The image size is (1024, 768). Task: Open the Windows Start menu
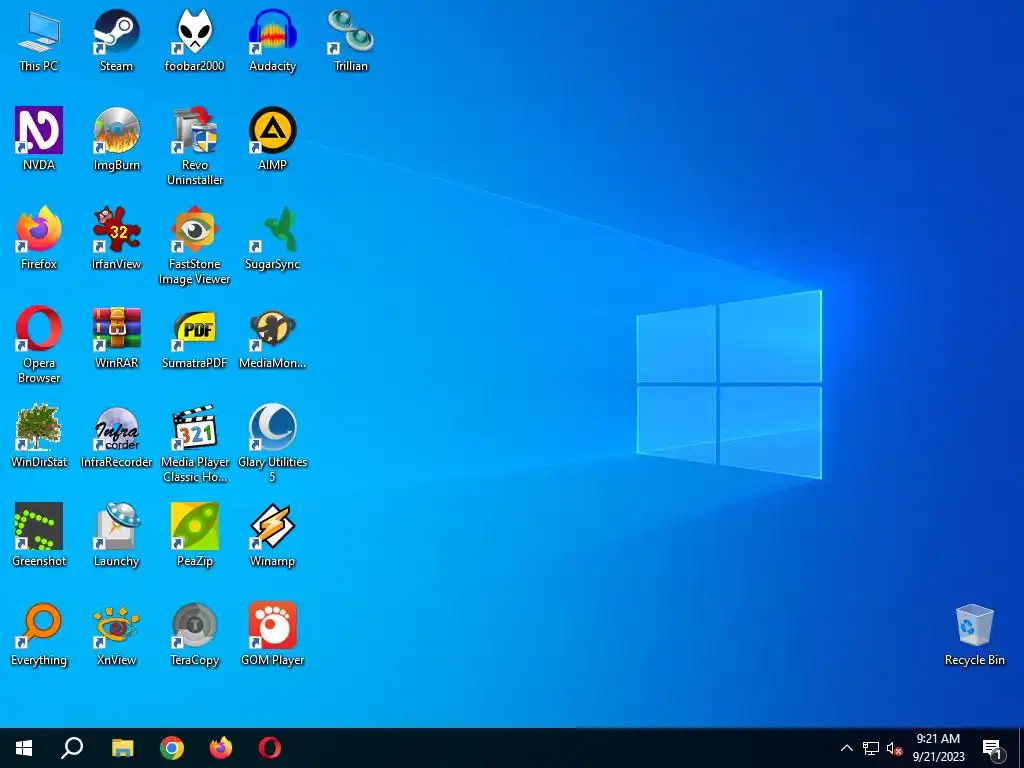24,748
